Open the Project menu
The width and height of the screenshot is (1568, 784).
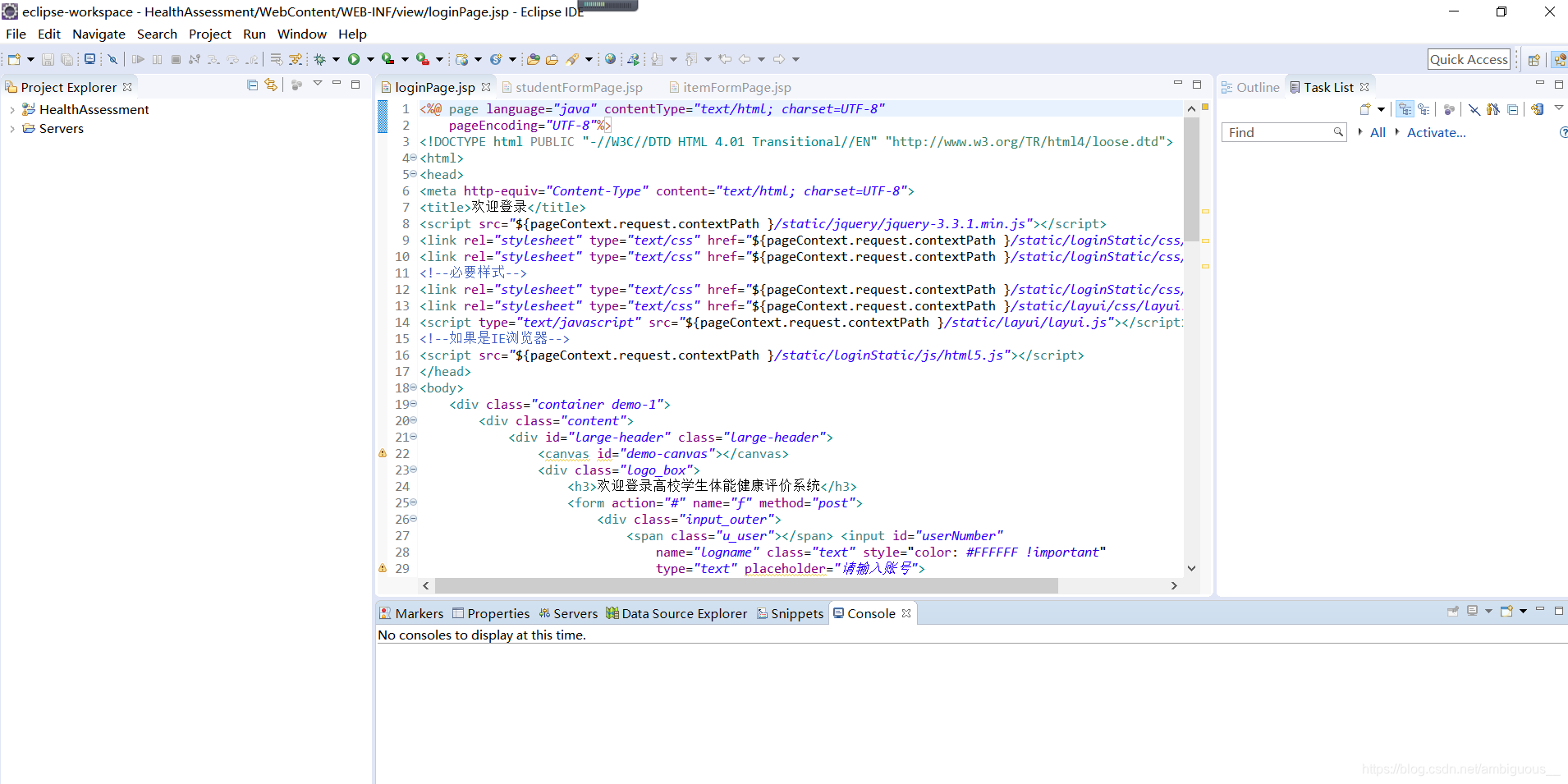click(x=210, y=34)
